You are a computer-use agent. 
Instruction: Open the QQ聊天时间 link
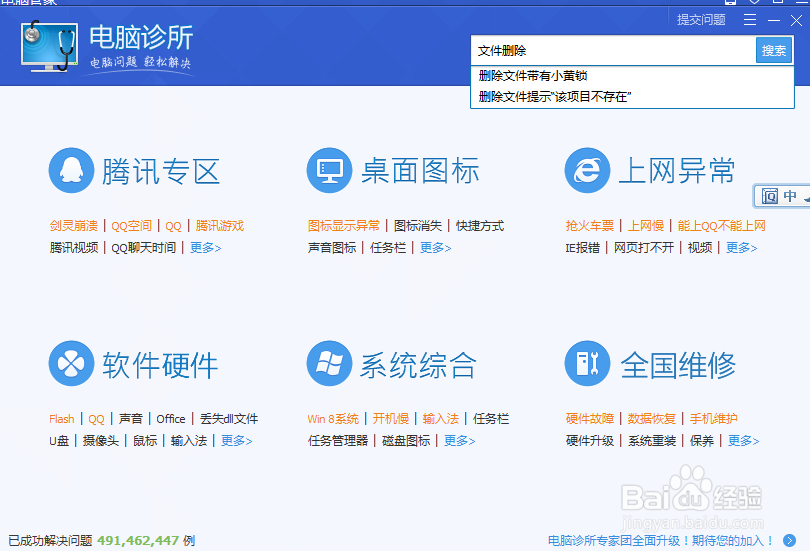click(x=144, y=248)
